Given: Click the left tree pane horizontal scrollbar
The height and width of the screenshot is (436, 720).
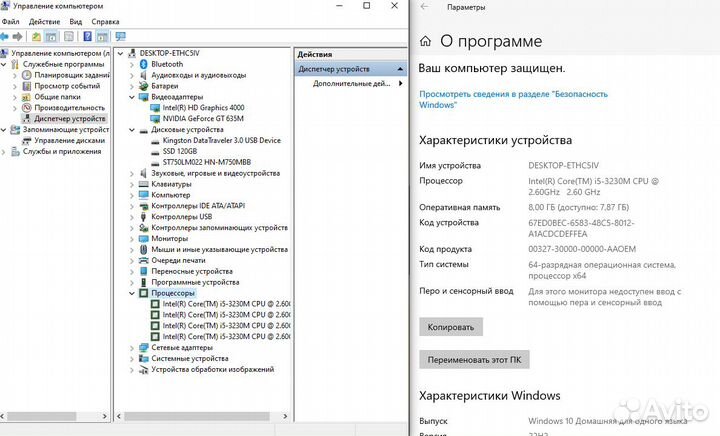Looking at the screenshot, I should pyautogui.click(x=41, y=416).
